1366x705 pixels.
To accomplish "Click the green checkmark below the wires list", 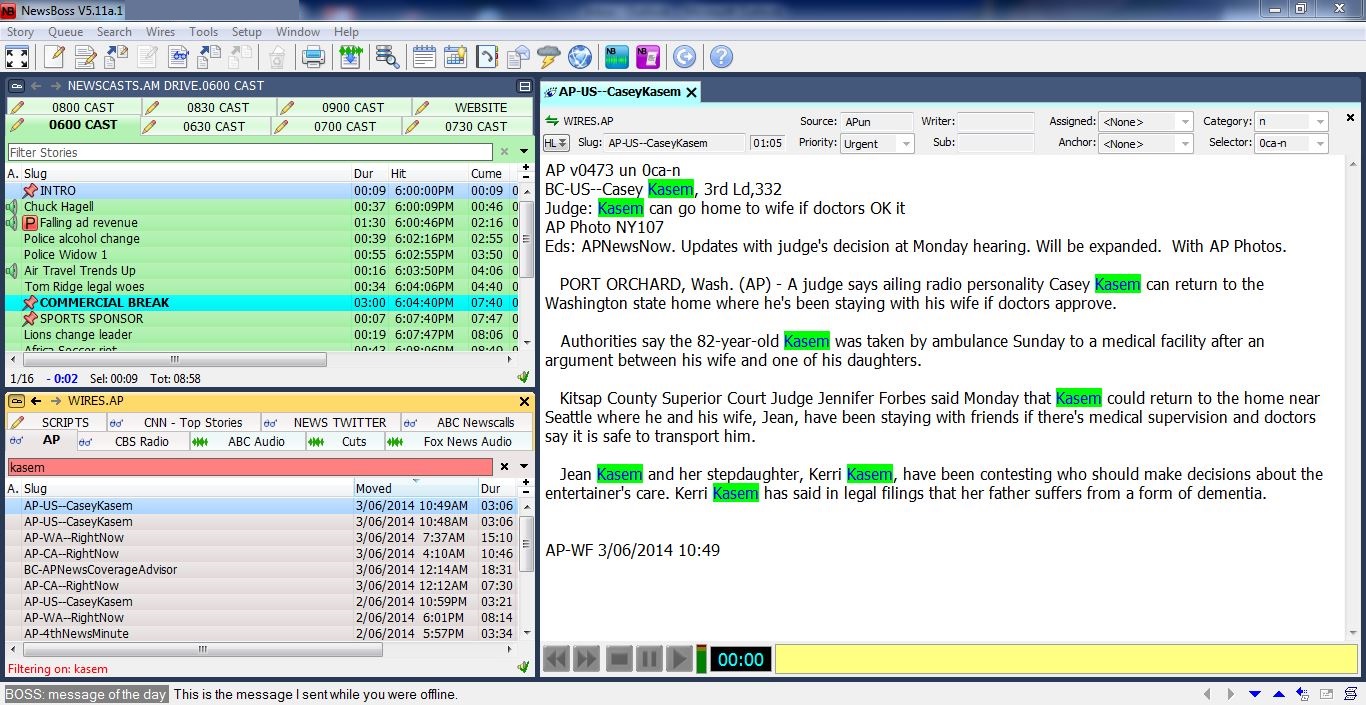I will (x=523, y=667).
